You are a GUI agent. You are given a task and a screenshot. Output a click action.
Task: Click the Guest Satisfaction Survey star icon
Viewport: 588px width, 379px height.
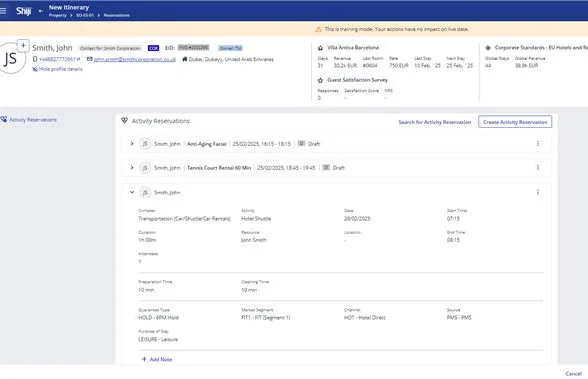tap(320, 80)
